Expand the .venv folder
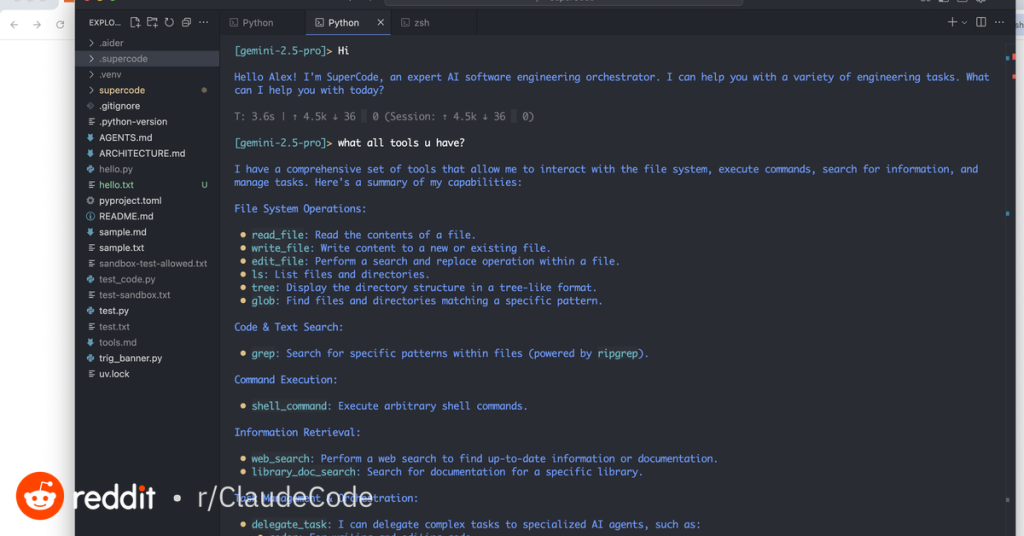This screenshot has height=536, width=1024. (x=110, y=74)
